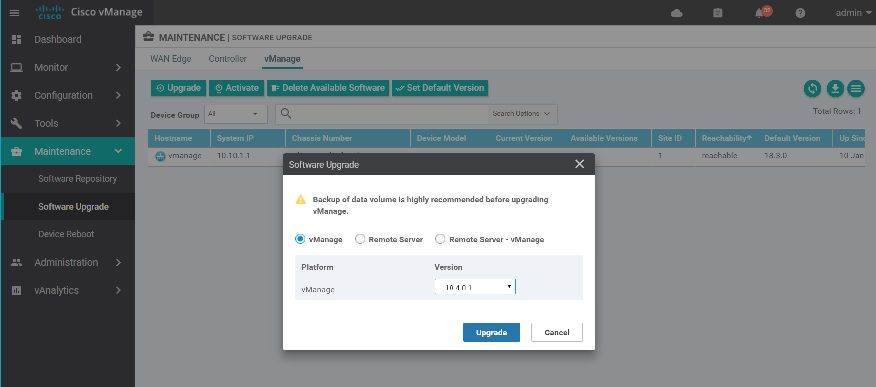The width and height of the screenshot is (876, 387).
Task: Click the toolbar Upgrade button
Action: click(x=179, y=88)
